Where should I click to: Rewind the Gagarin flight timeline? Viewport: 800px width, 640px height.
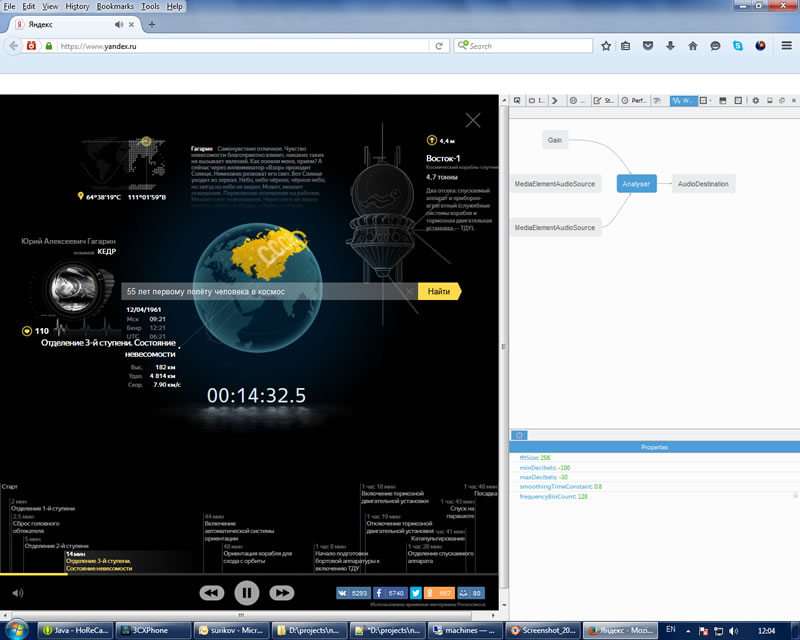point(212,593)
